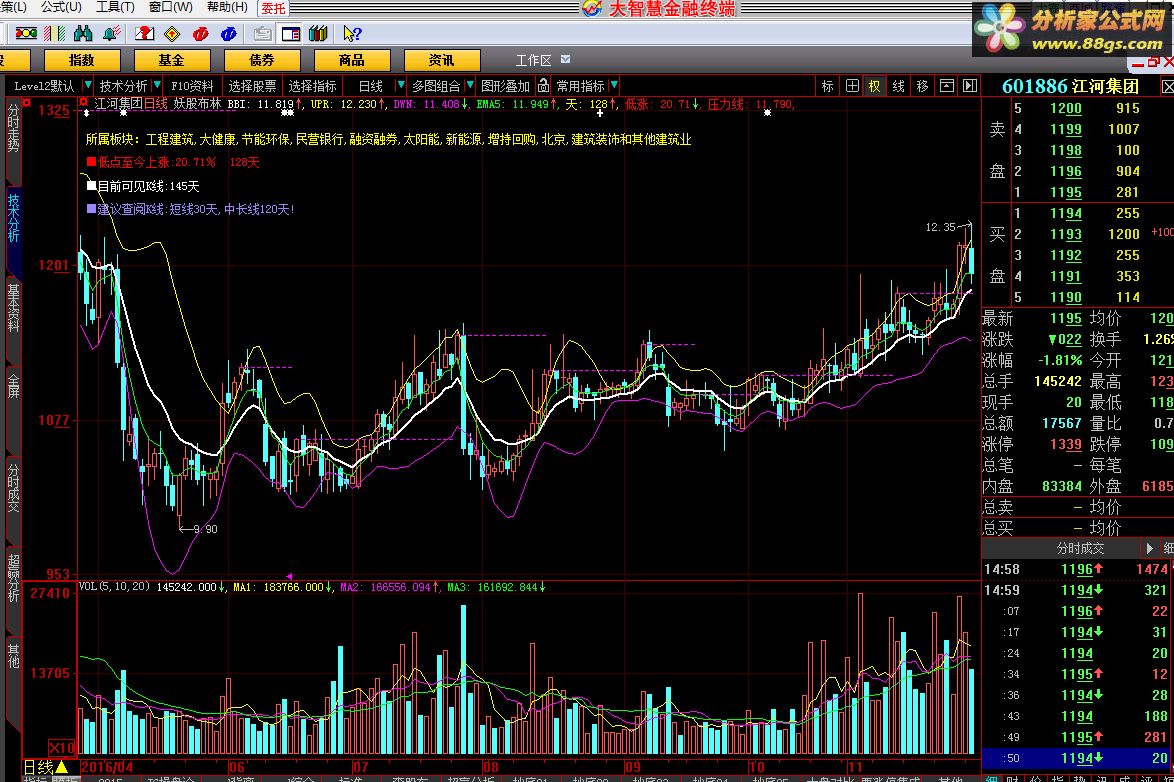Click the collapse panel box icon
The image size is (1174, 782).
[x=946, y=85]
